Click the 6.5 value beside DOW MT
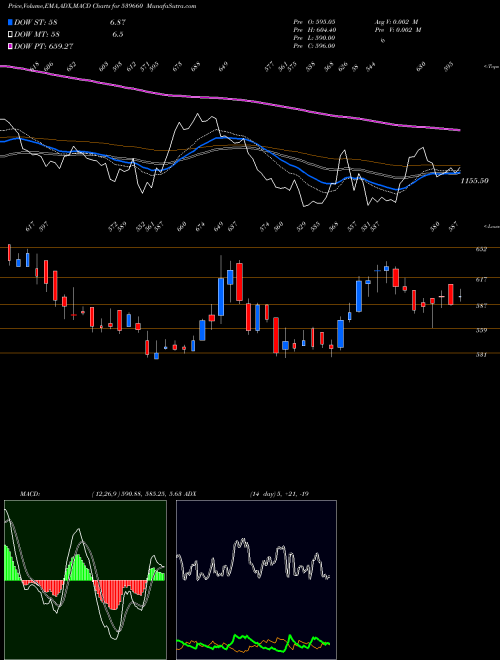 click(x=117, y=35)
